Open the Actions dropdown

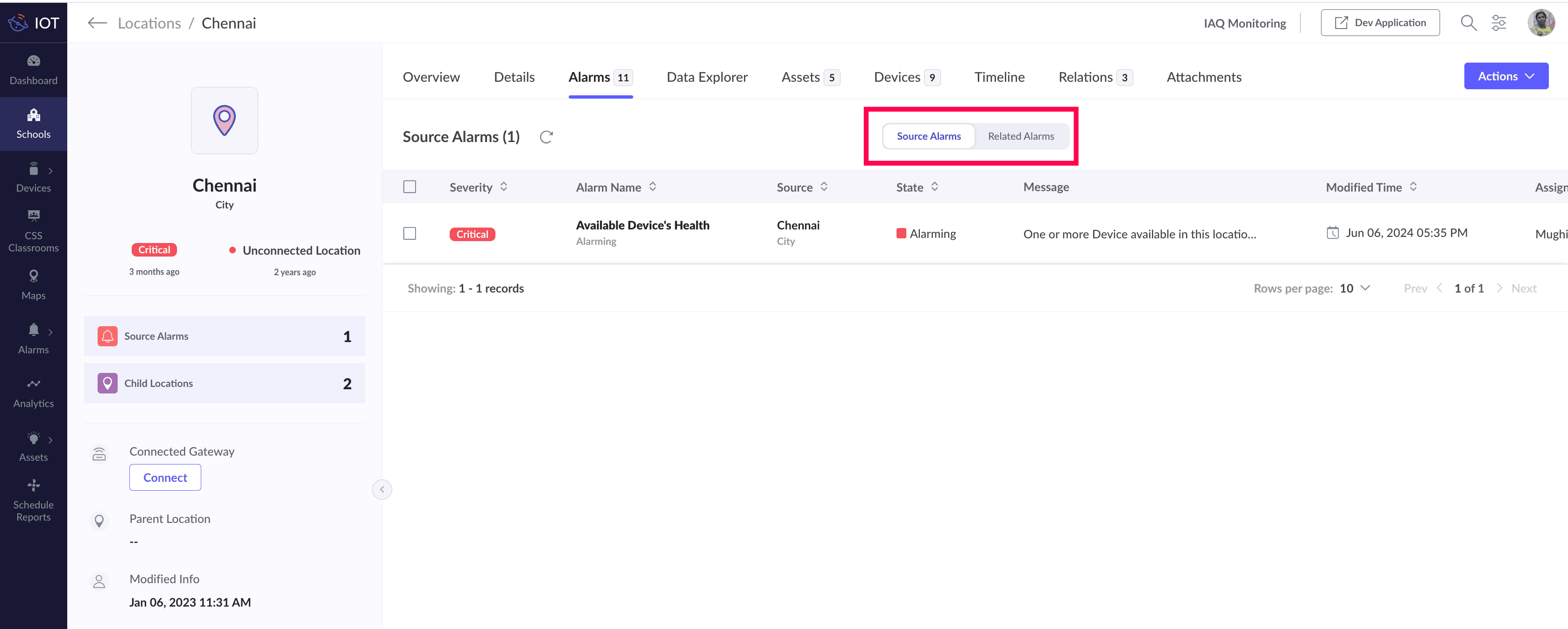click(x=1505, y=76)
